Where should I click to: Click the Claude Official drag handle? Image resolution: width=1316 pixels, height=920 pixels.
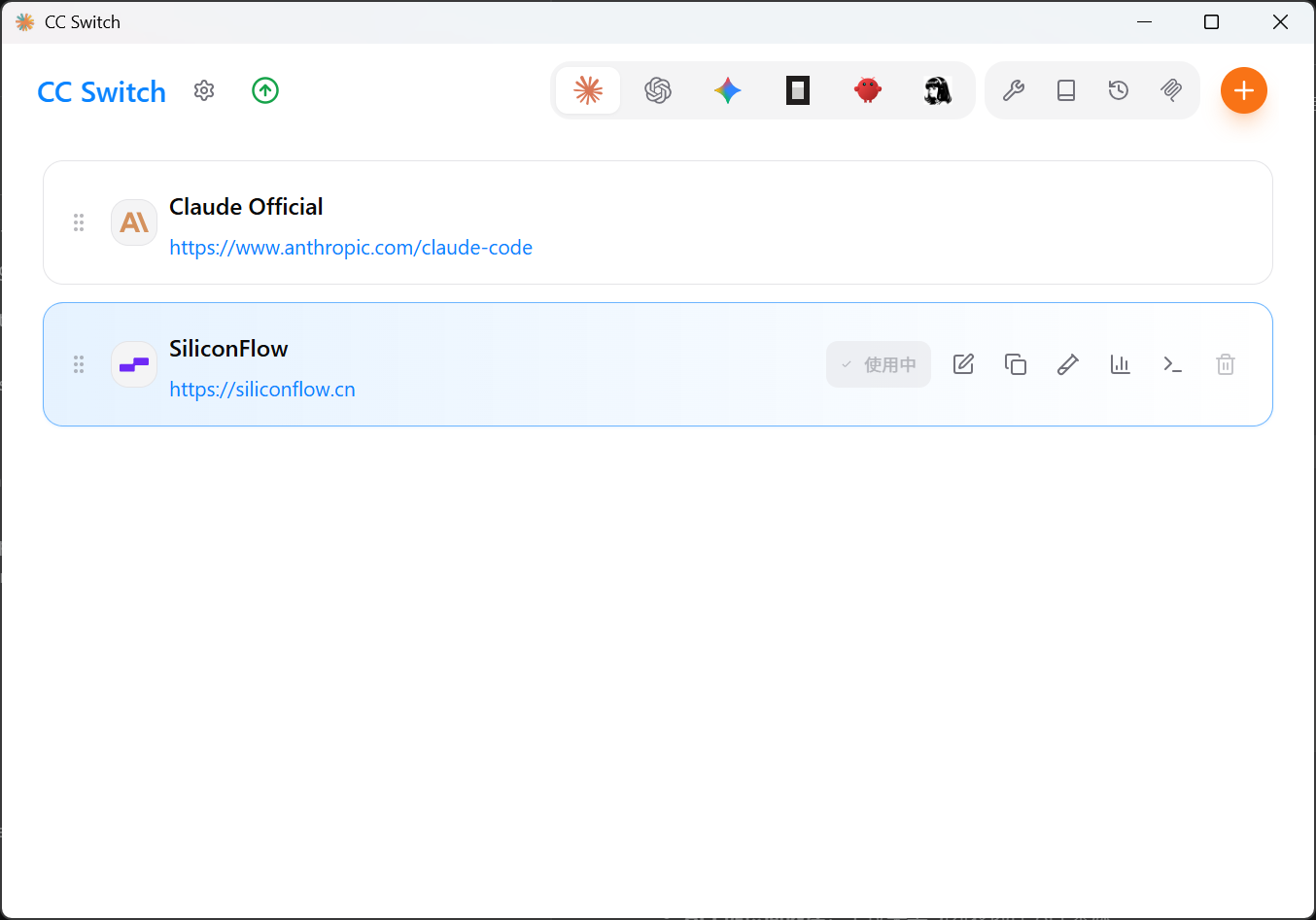[x=79, y=222]
